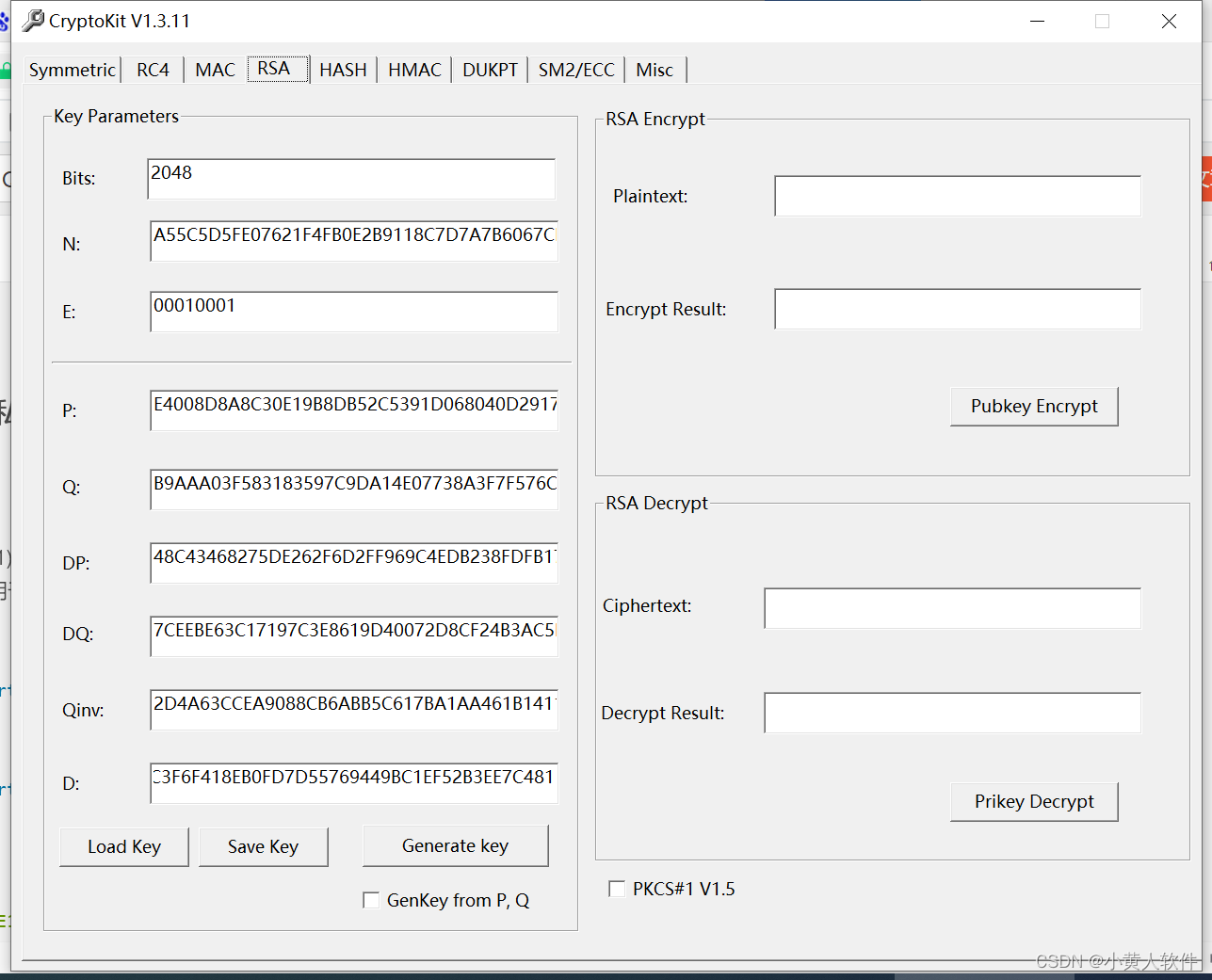Click into the Q prime field
This screenshot has width=1212, height=980.
(354, 490)
